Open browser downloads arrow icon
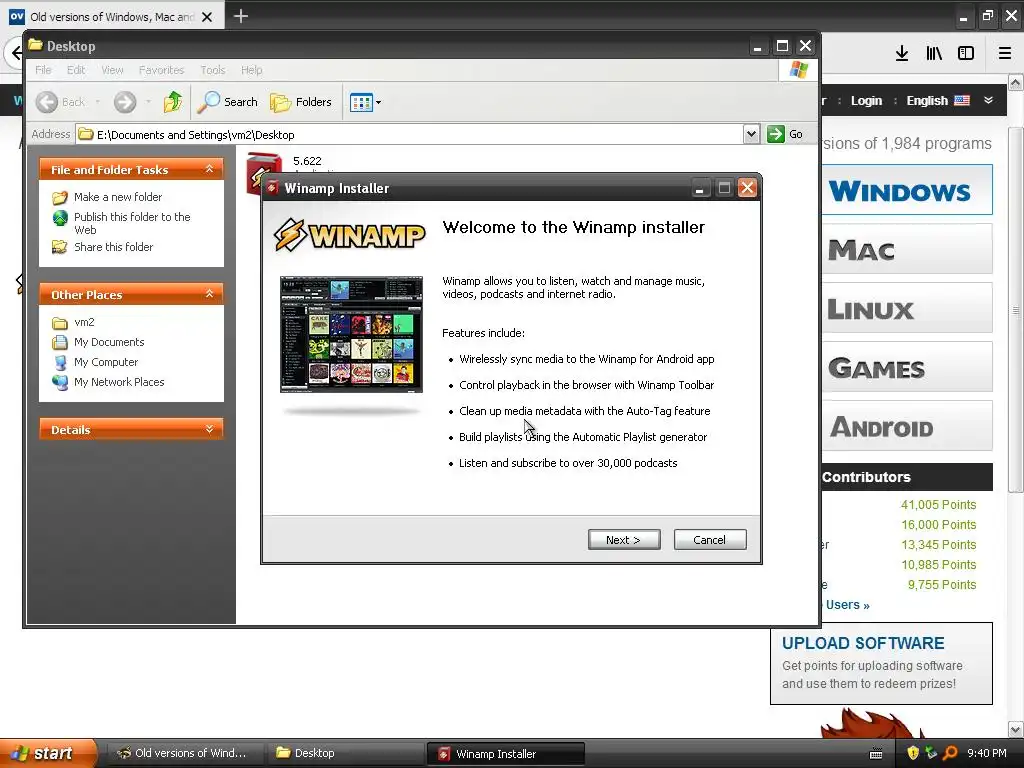 pos(902,54)
